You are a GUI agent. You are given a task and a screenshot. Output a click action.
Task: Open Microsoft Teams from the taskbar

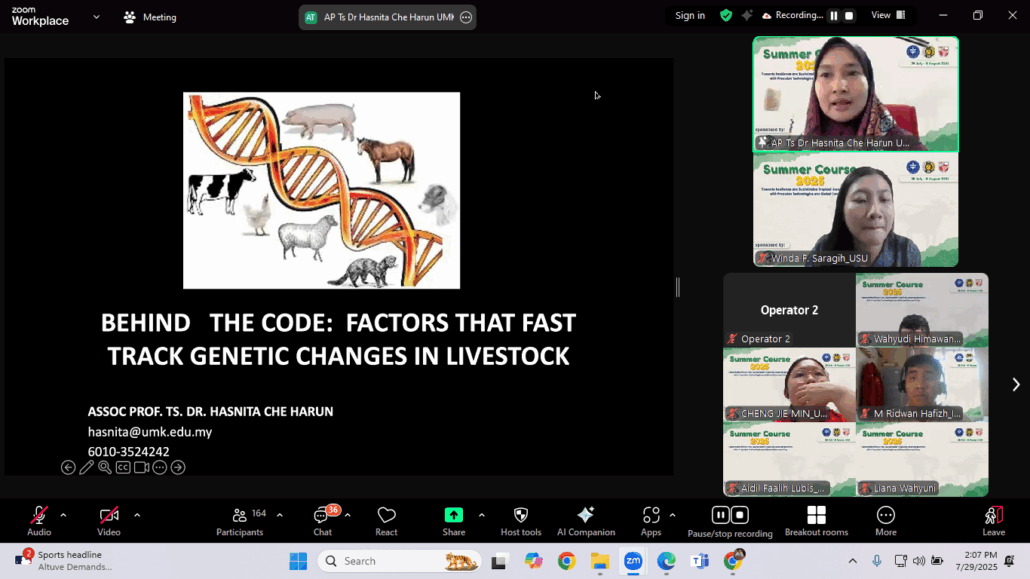point(699,561)
